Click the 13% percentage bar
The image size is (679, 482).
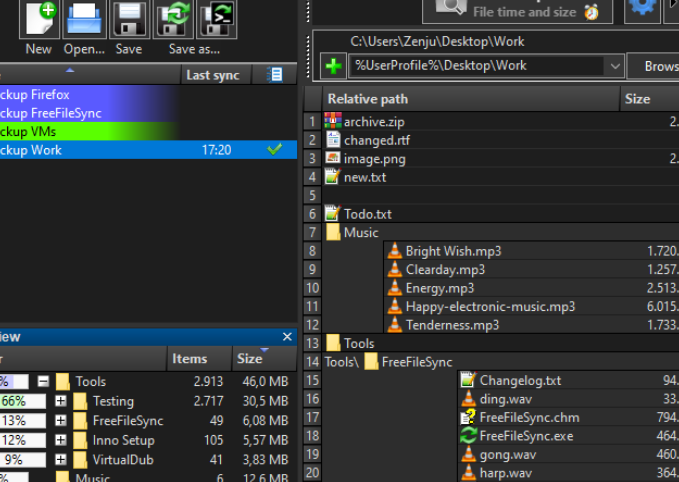[23, 421]
